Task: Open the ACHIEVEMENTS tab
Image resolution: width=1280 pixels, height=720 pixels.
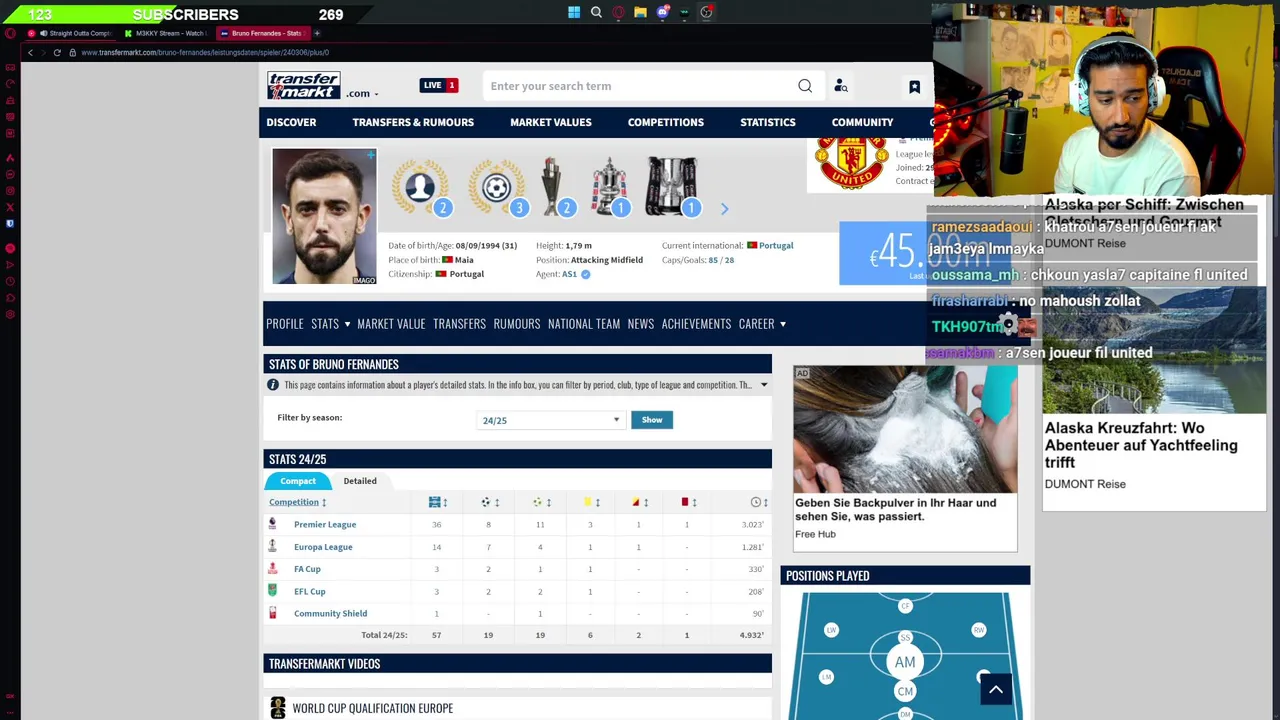Action: 696,324
